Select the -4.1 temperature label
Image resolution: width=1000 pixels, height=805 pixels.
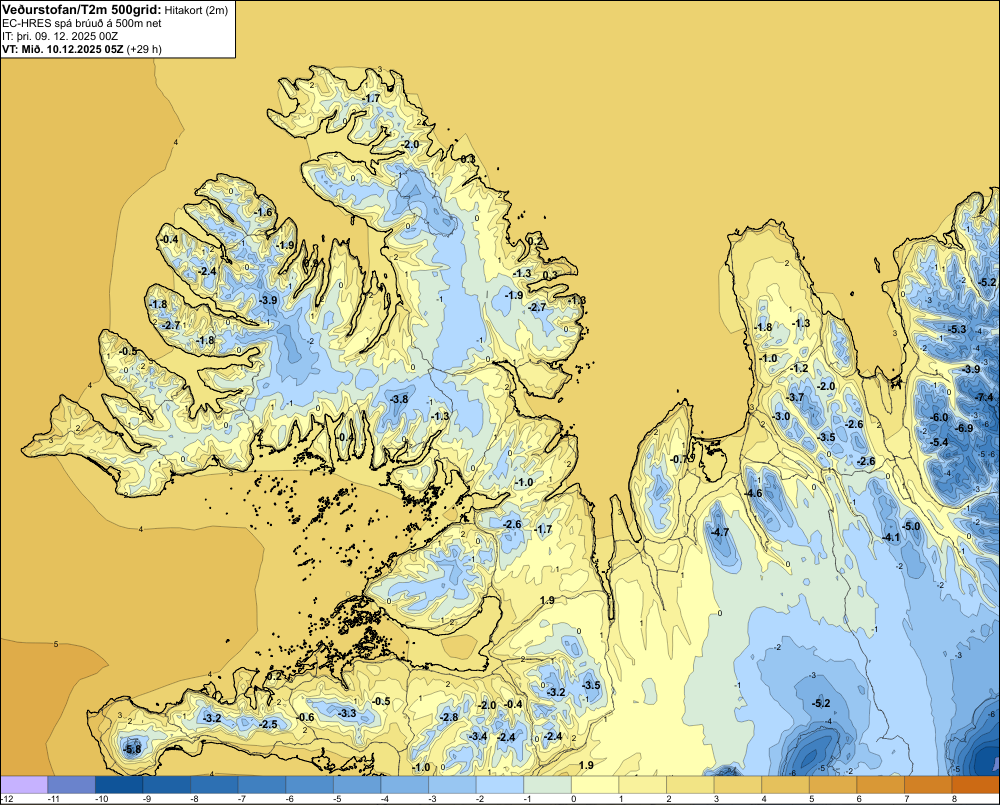click(x=890, y=538)
